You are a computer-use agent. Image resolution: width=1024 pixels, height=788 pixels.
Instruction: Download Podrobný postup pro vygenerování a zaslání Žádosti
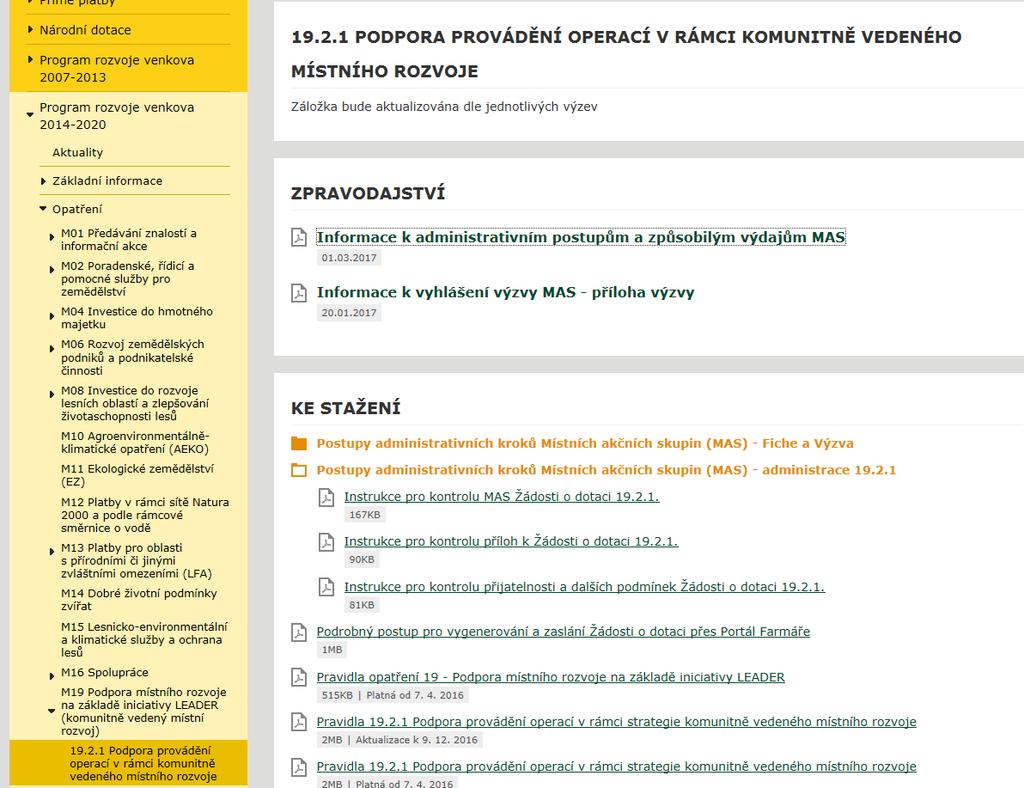pyautogui.click(x=563, y=632)
